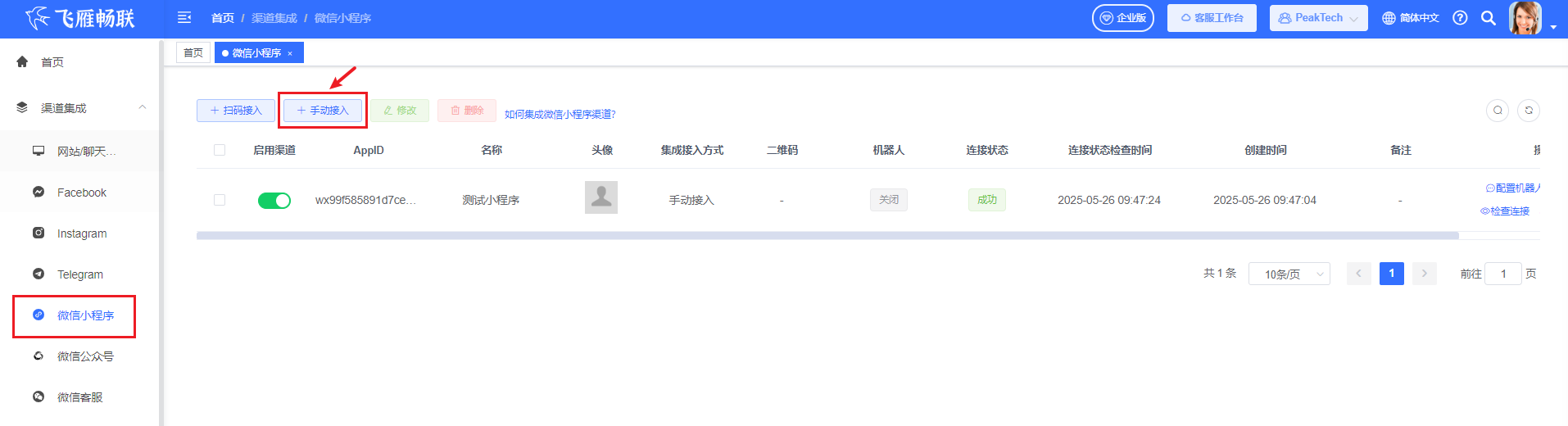This screenshot has height=426, width=1568.
Task: Close the 微信小程序 tab with x
Action: point(290,53)
